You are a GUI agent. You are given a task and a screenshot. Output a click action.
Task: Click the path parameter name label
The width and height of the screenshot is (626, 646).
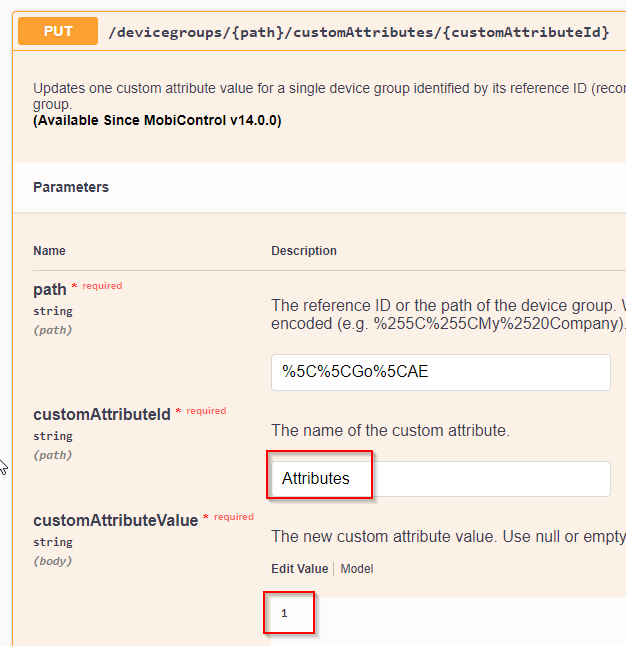(x=50, y=289)
